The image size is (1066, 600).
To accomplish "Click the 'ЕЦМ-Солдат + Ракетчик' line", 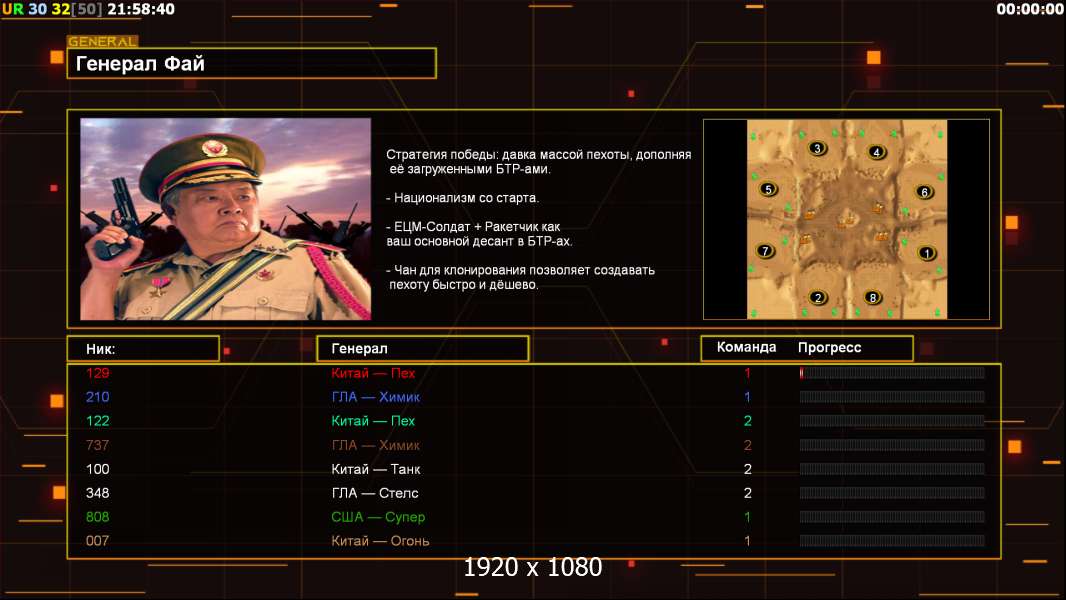I will coord(479,234).
